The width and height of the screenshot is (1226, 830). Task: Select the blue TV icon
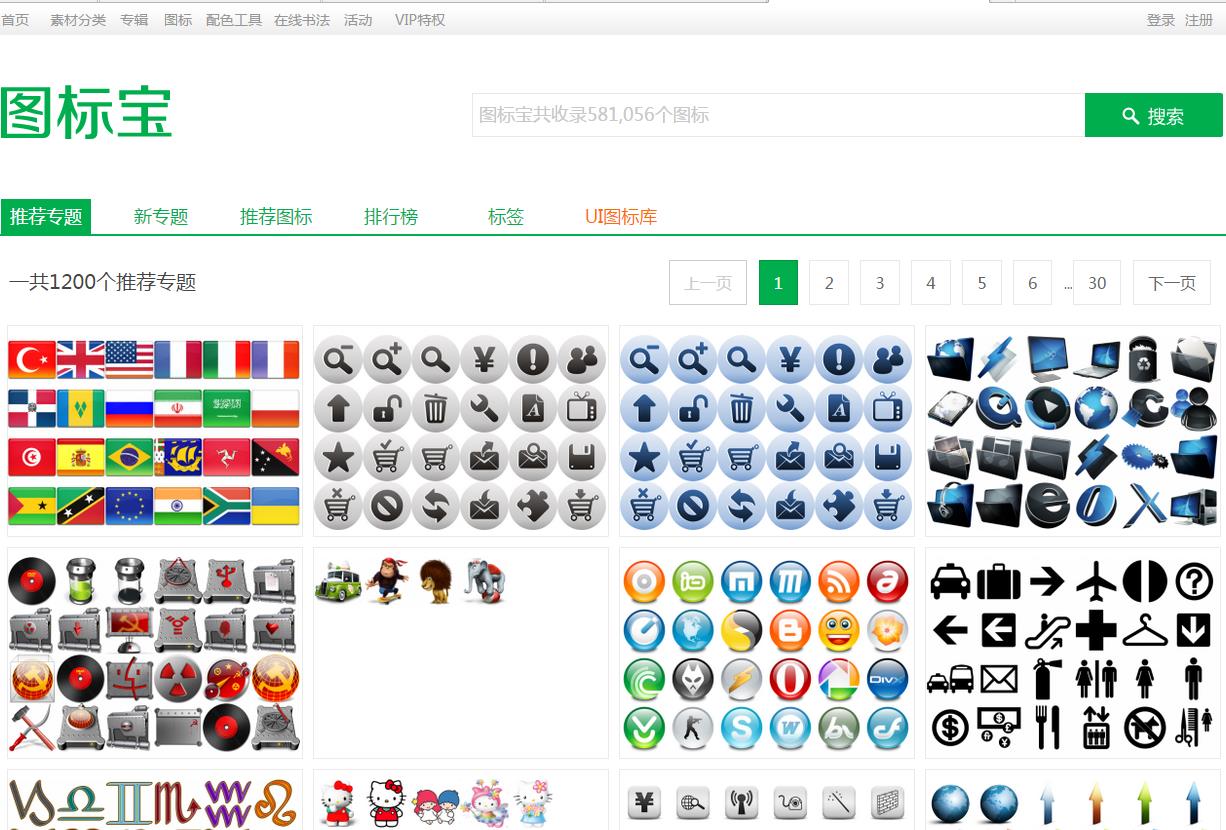(888, 409)
